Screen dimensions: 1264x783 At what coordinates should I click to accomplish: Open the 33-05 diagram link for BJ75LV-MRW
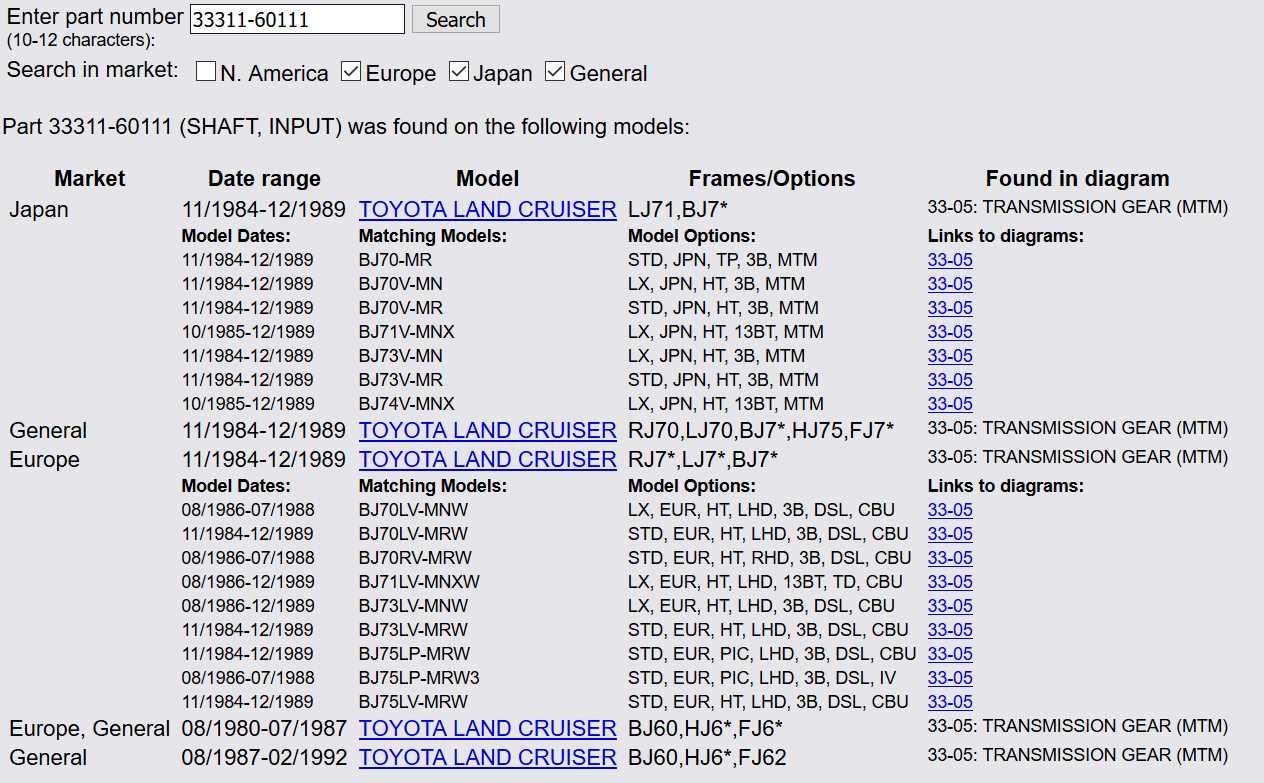tap(950, 702)
